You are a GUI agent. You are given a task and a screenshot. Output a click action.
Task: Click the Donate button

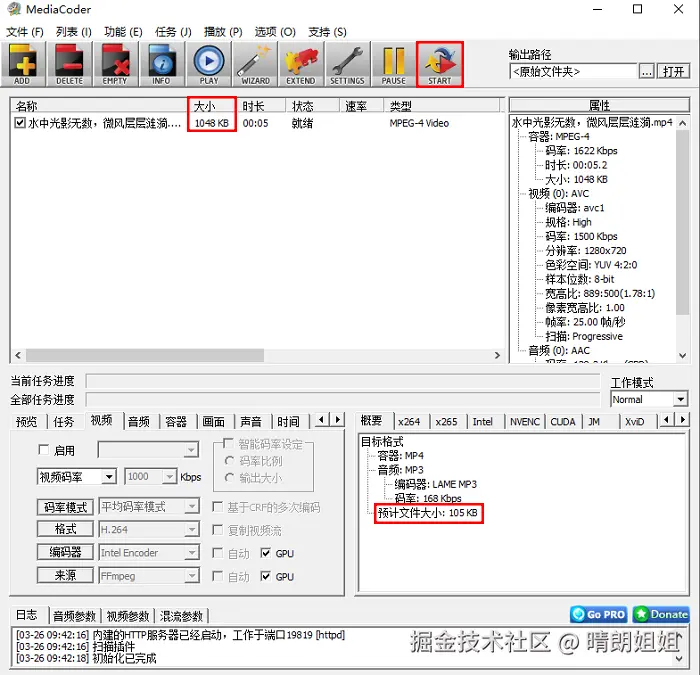pyautogui.click(x=661, y=614)
